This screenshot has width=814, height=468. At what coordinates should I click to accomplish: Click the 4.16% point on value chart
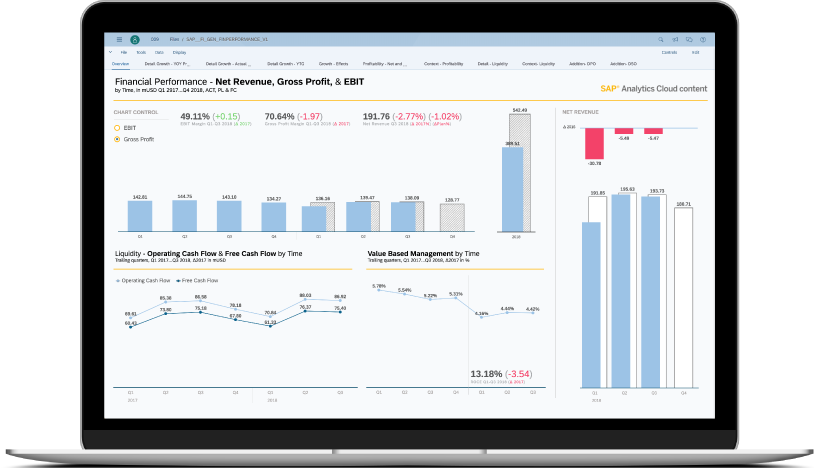[x=481, y=317]
